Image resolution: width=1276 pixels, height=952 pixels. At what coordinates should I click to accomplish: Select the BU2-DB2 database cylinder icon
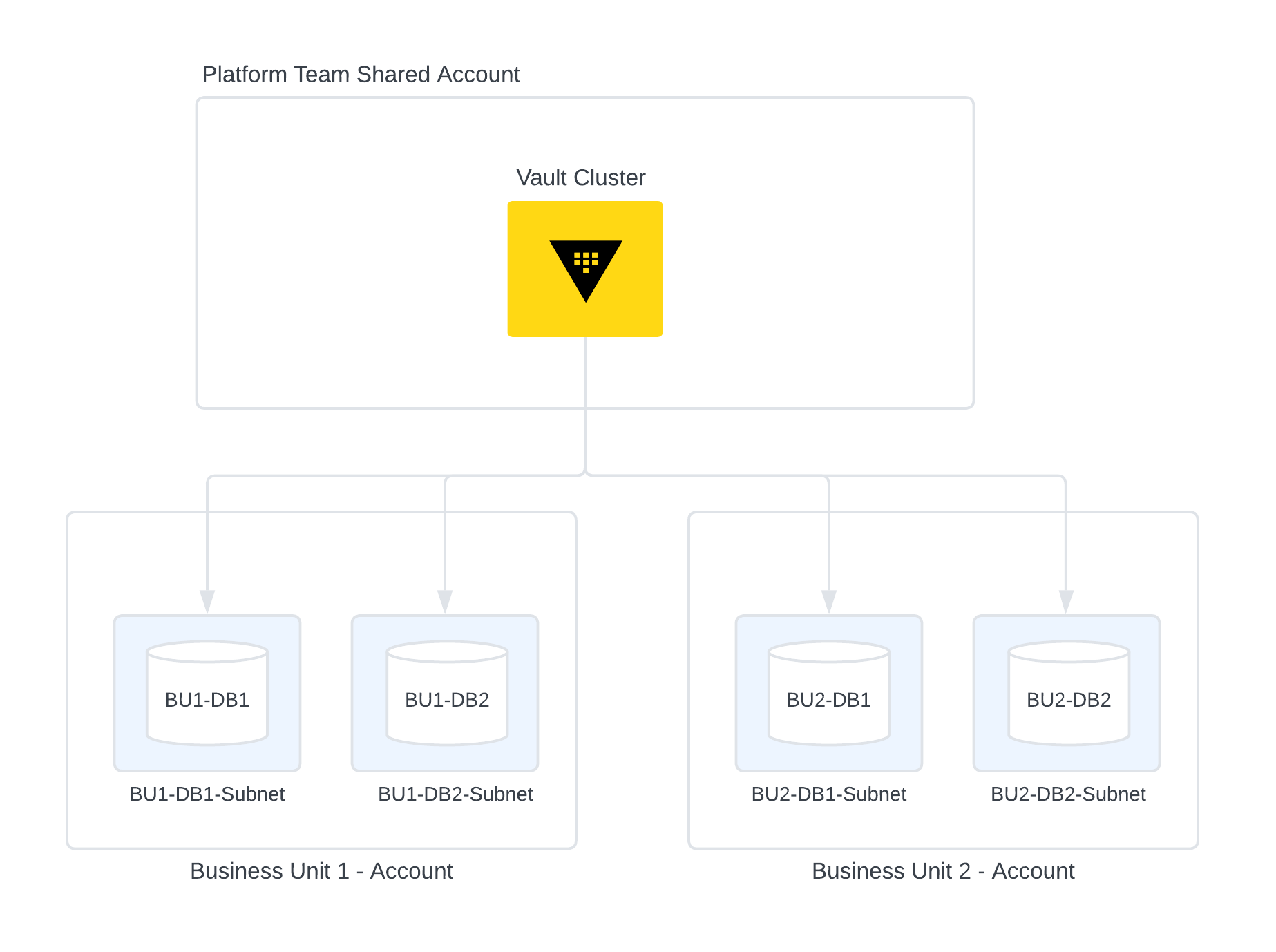pyautogui.click(x=1067, y=694)
